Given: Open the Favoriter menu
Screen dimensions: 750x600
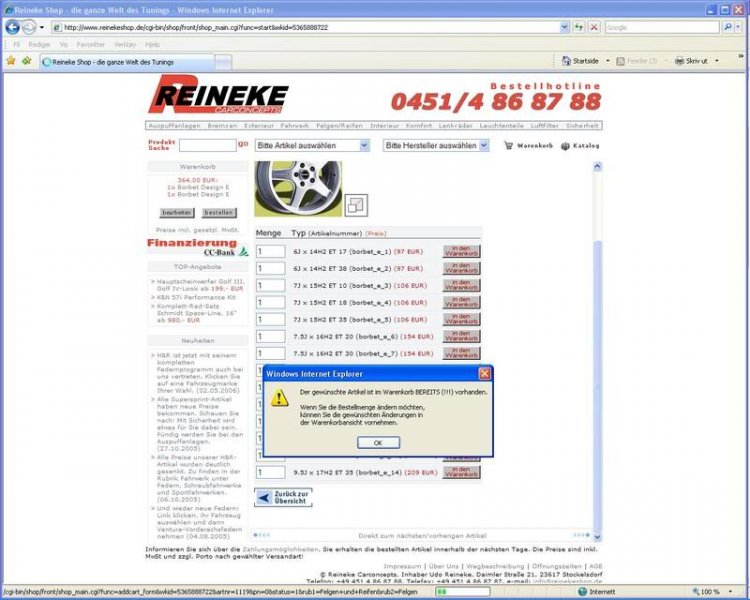Looking at the screenshot, I should click(x=91, y=45).
